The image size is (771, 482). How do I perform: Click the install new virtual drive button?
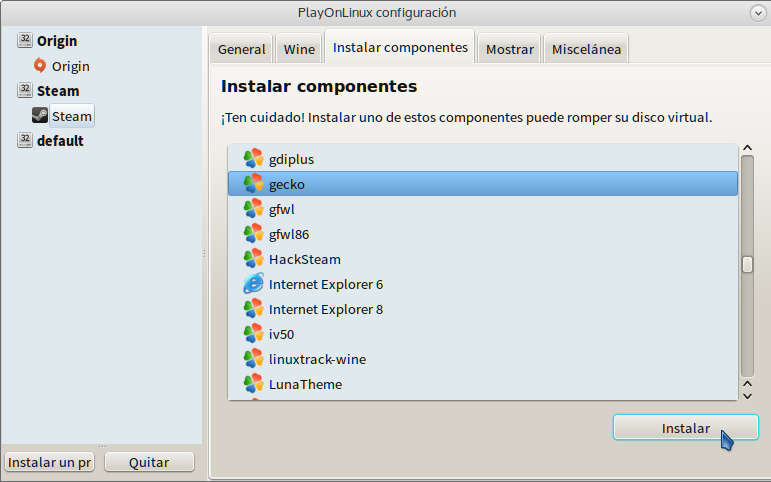tap(50, 462)
